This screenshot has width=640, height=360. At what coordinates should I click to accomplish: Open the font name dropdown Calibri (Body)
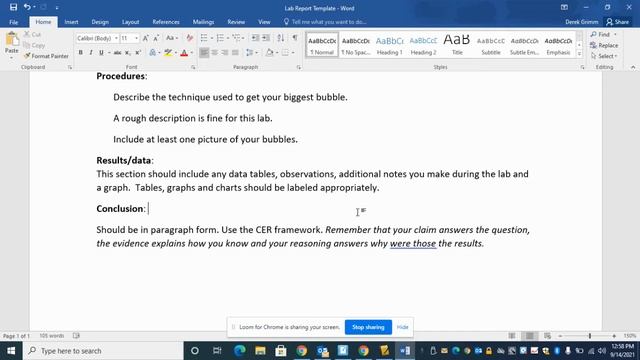pyautogui.click(x=116, y=38)
